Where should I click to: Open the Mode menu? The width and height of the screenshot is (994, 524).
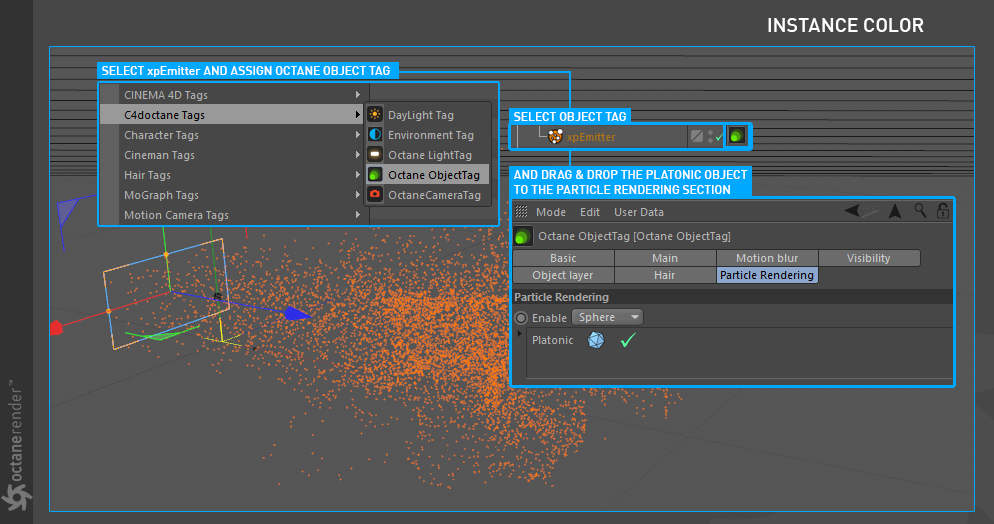(x=551, y=212)
